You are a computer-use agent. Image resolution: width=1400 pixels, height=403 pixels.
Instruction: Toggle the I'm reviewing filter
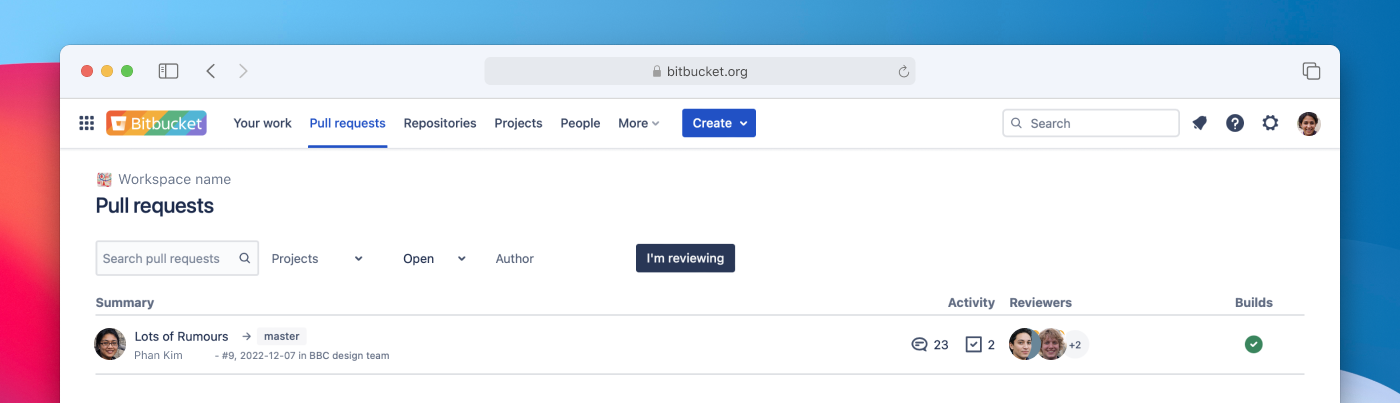[685, 258]
